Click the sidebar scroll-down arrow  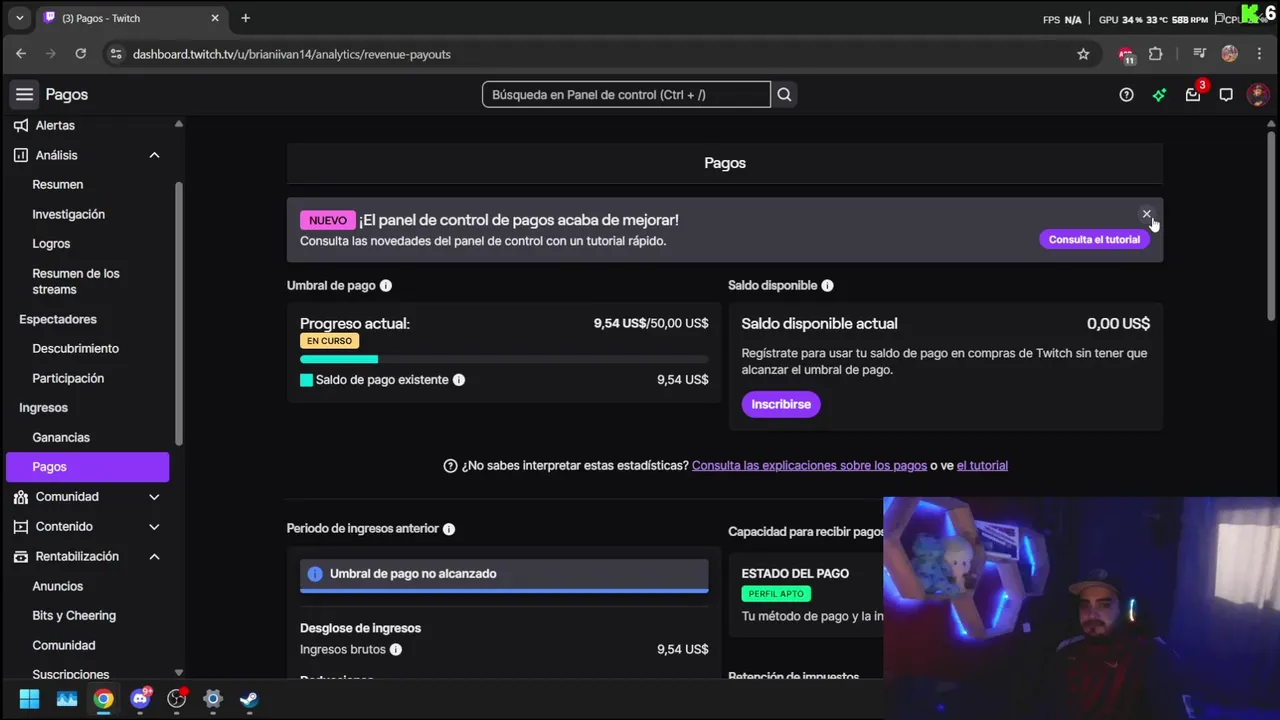click(179, 673)
